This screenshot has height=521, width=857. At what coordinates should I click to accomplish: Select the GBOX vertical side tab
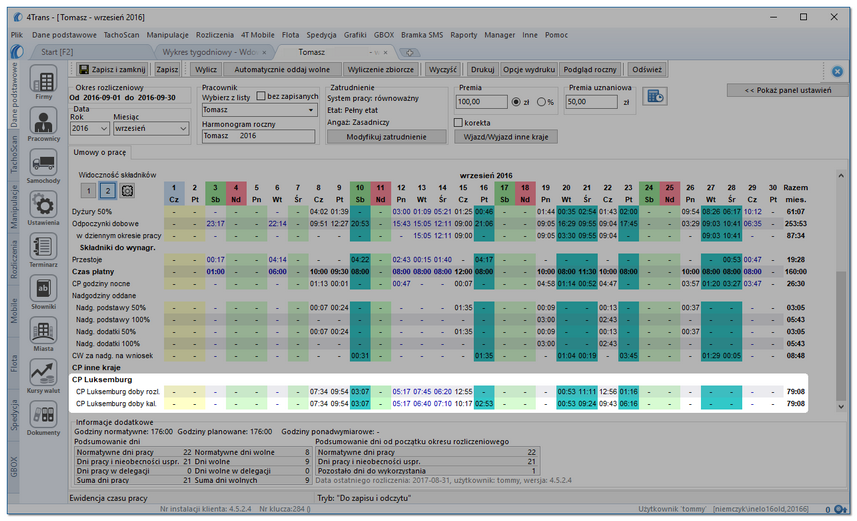15,466
